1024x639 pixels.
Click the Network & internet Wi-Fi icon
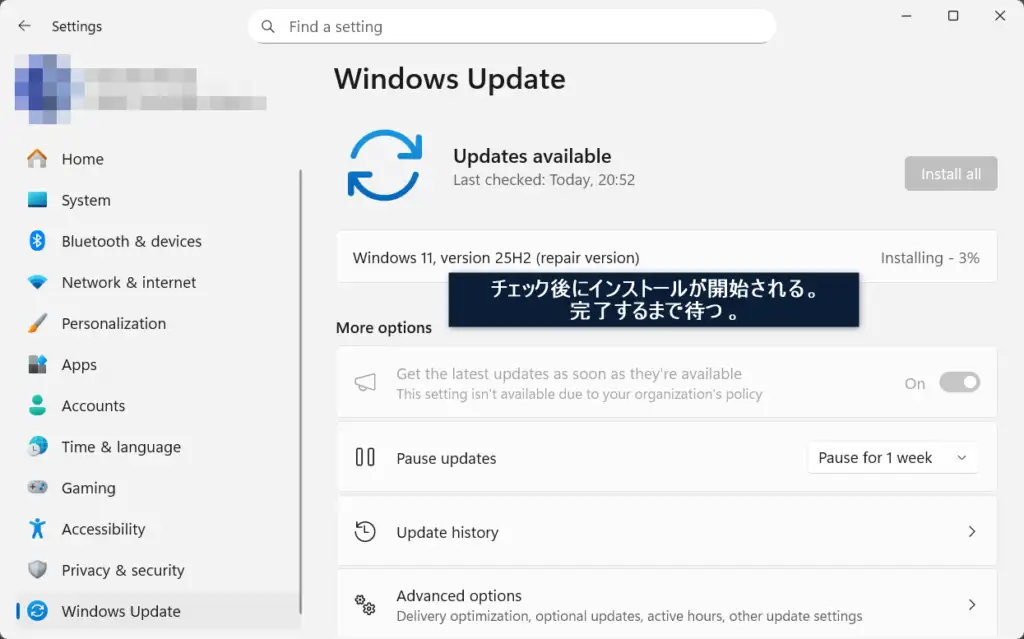(x=37, y=283)
